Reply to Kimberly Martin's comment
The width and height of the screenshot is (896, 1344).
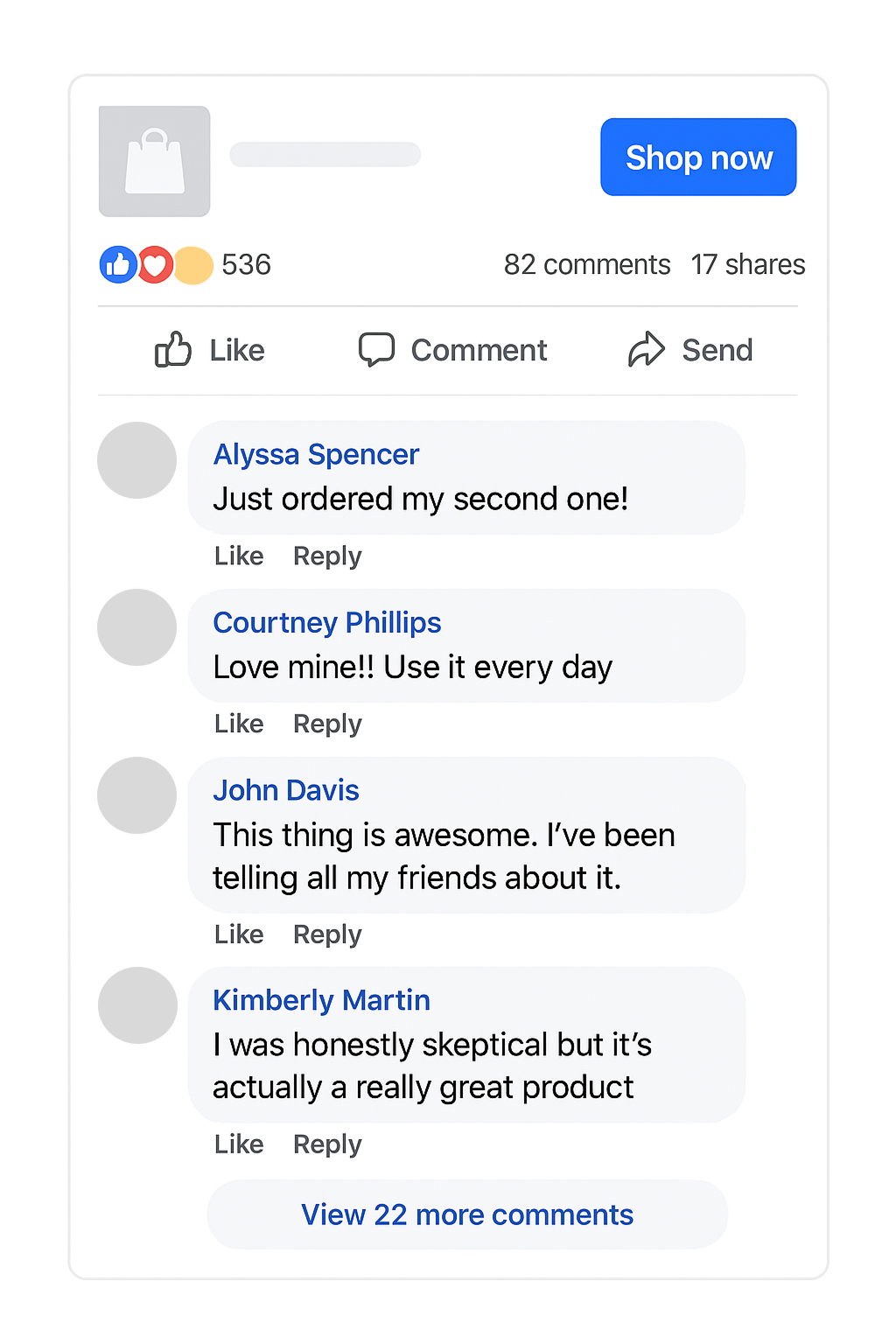coord(326,1144)
